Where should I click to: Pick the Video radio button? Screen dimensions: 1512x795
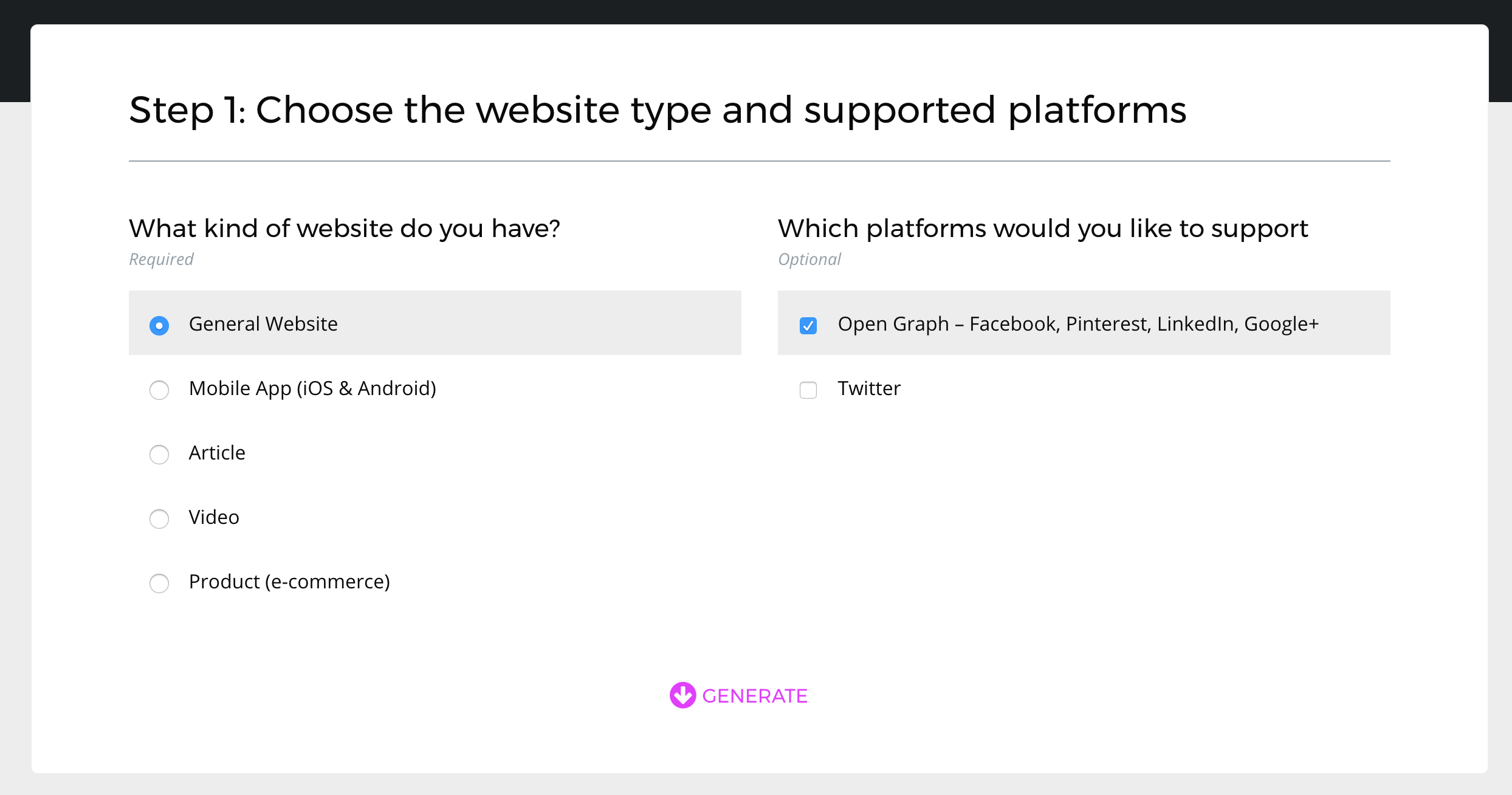(159, 518)
